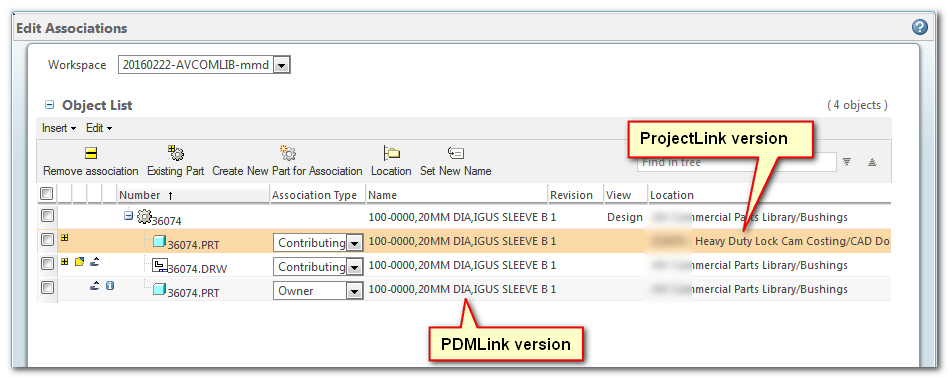This screenshot has width=948, height=378.
Task: Click the Remove association icon
Action: pos(91,153)
